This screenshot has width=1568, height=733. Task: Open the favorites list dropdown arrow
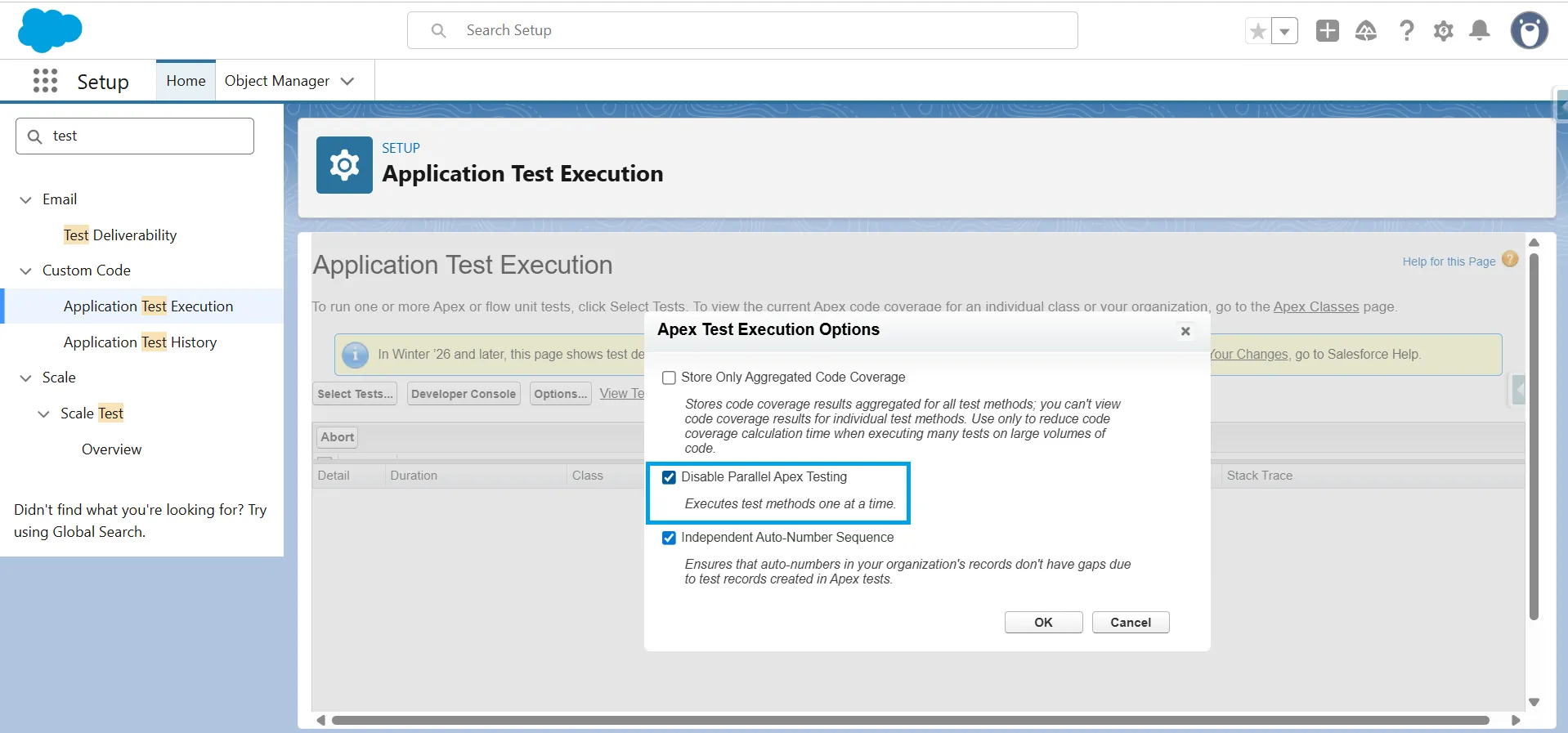[1284, 32]
